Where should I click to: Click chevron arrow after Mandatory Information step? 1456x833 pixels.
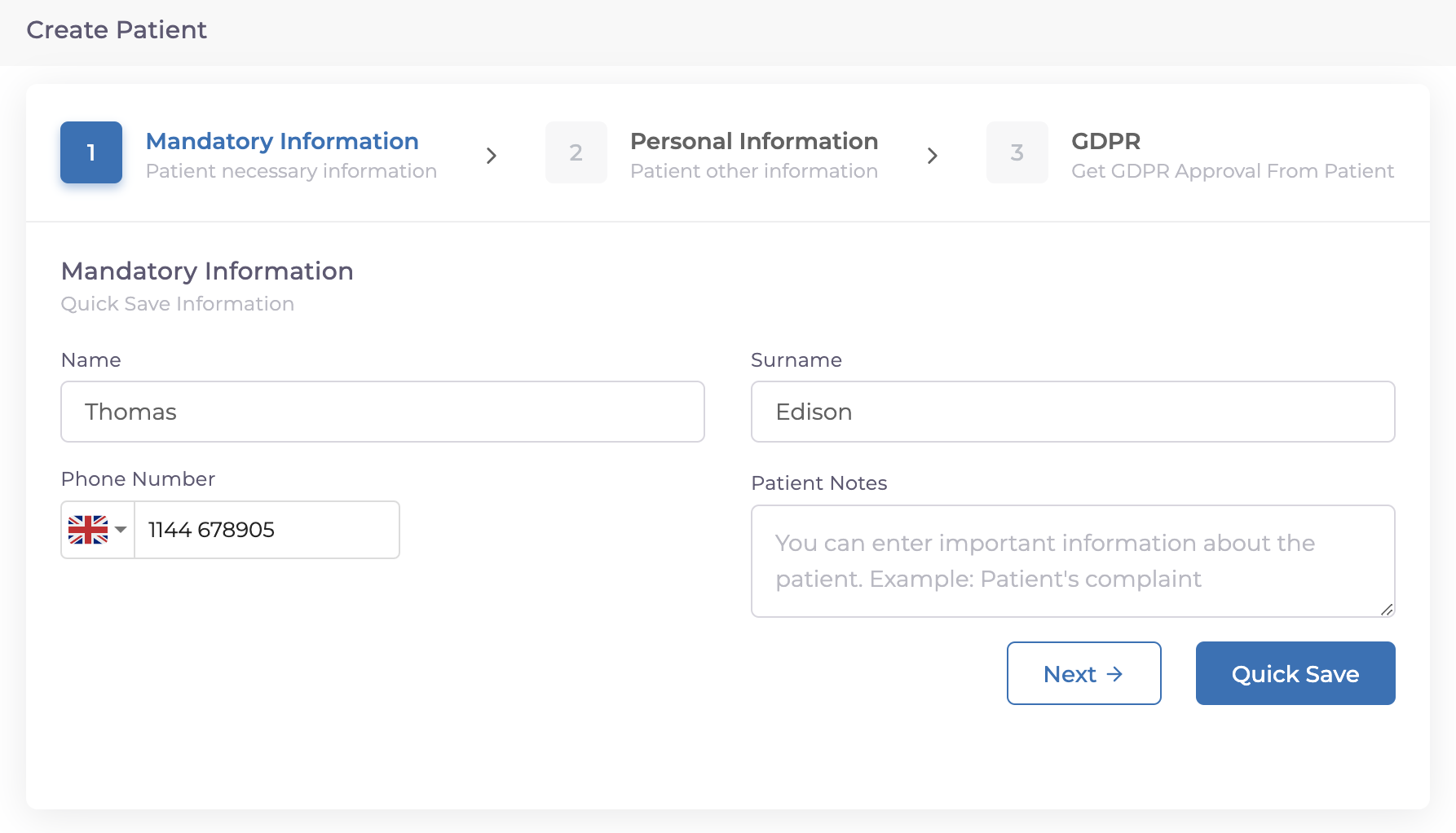pyautogui.click(x=492, y=156)
